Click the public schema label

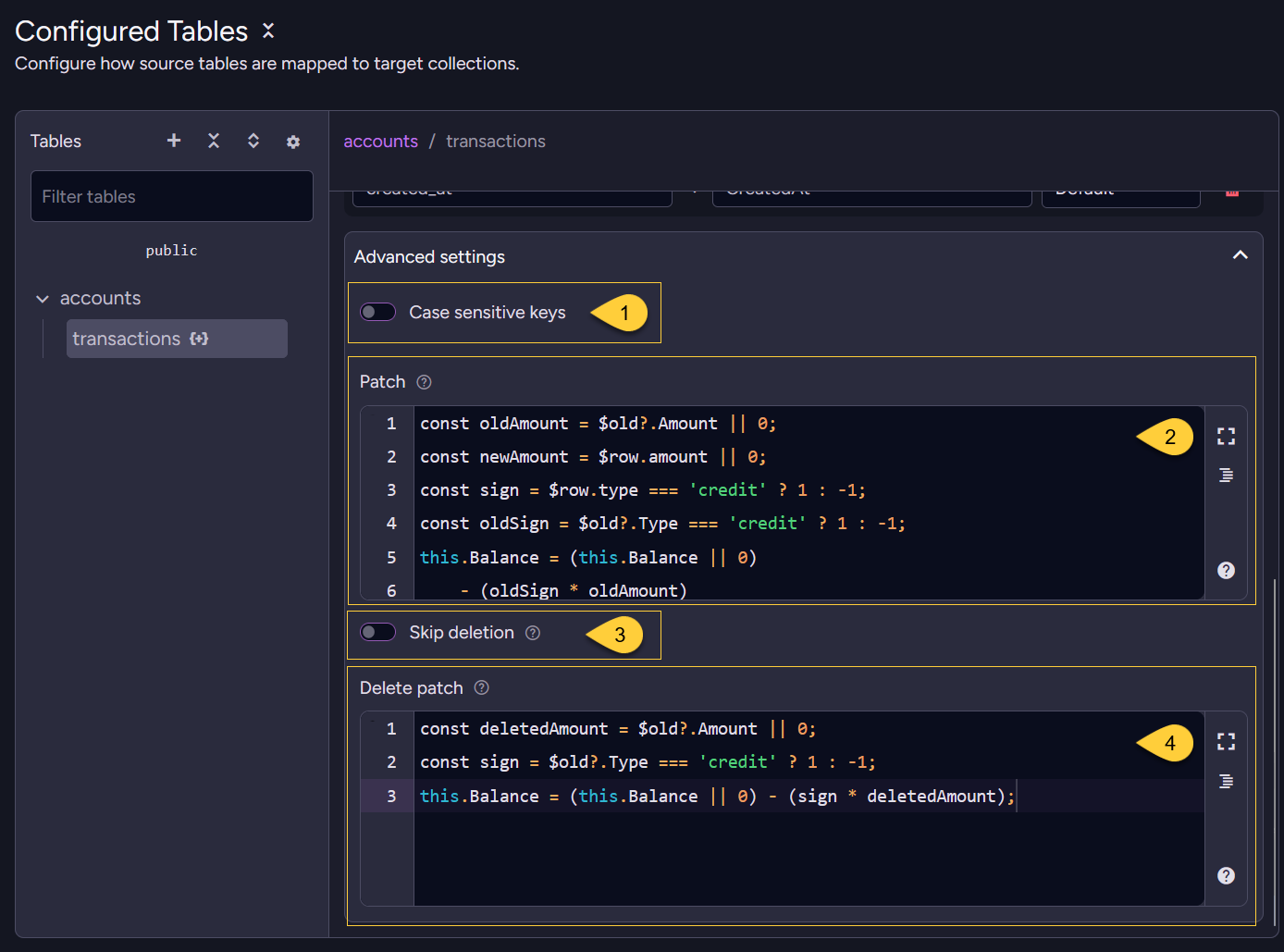(171, 250)
